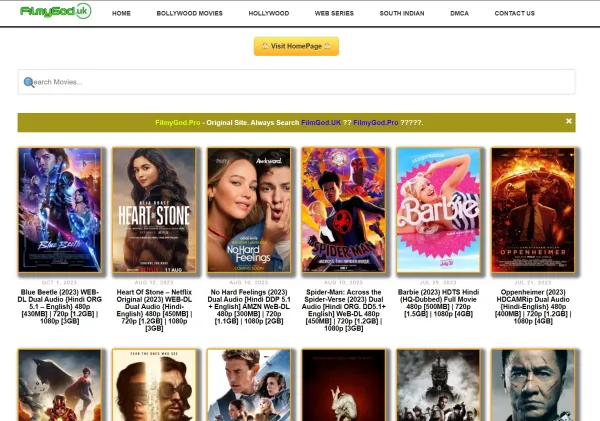This screenshot has width=600, height=421.
Task: Open the CONTACT US page
Action: click(x=514, y=13)
